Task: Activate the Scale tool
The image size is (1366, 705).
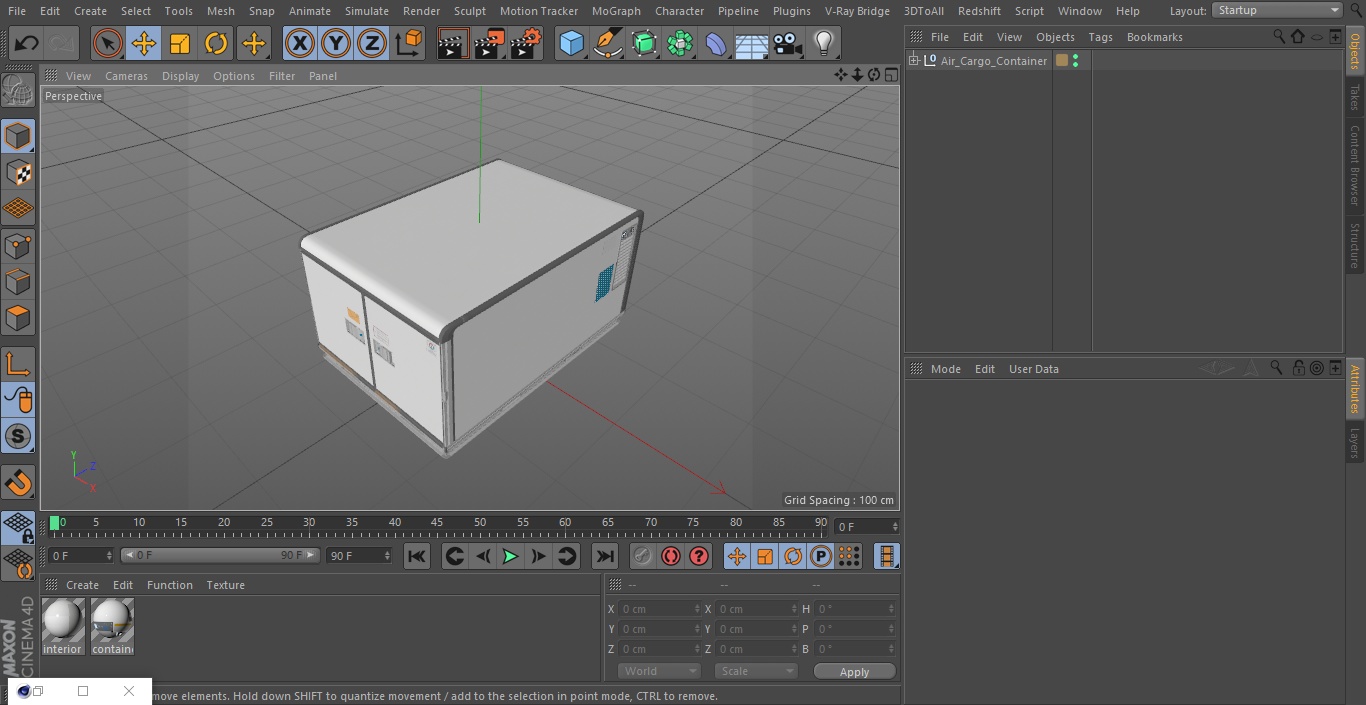Action: 180,43
